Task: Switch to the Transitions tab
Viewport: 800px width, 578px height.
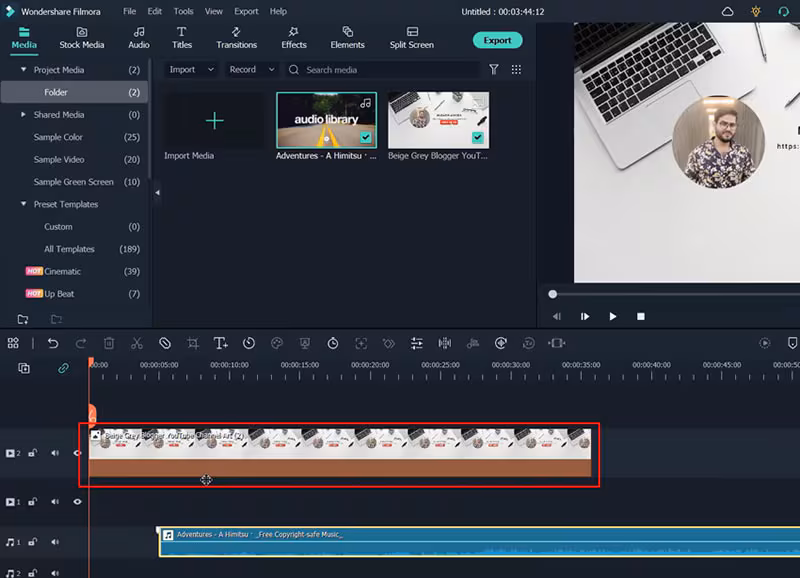Action: point(236,38)
